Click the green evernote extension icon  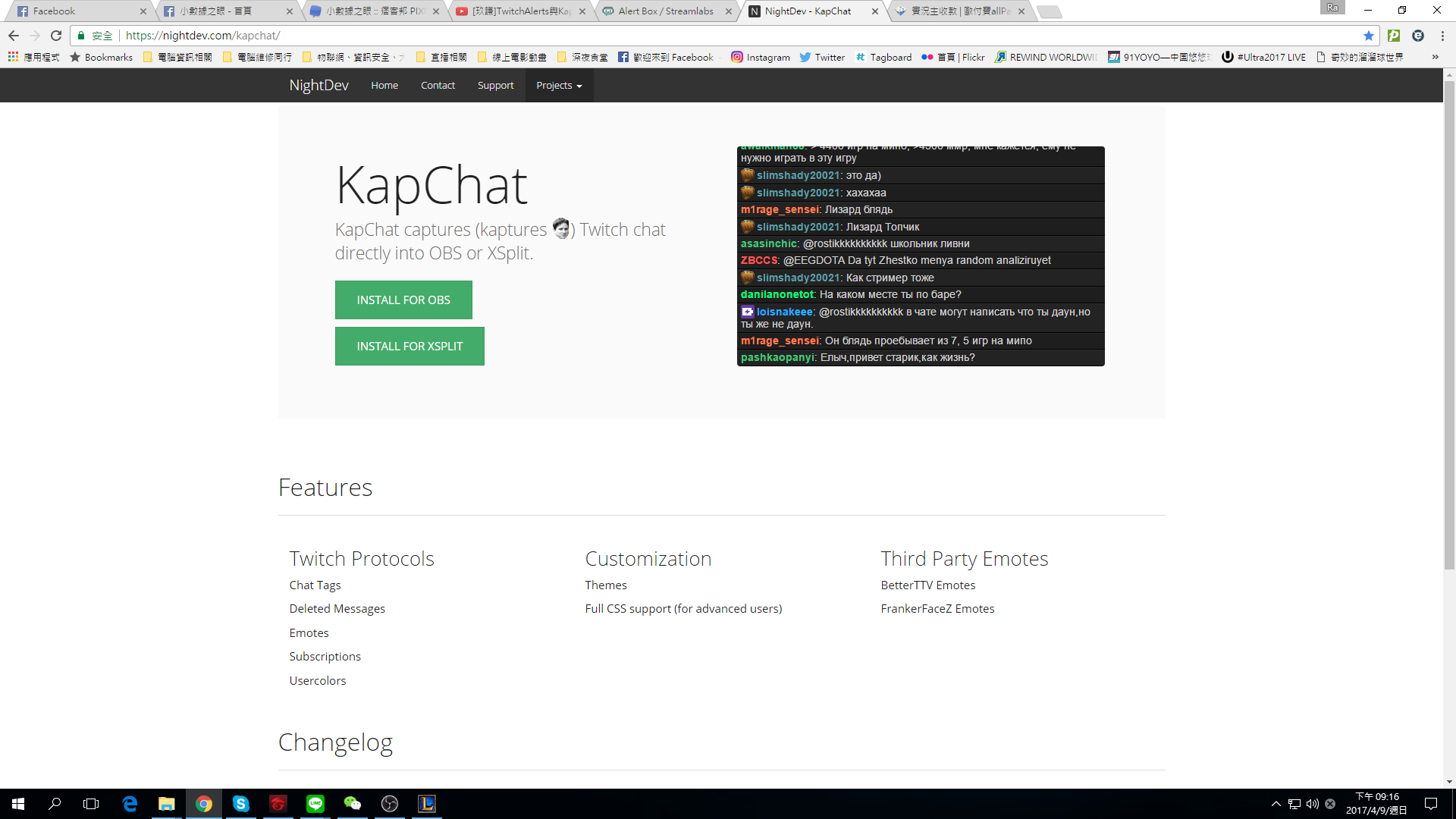tap(1394, 36)
